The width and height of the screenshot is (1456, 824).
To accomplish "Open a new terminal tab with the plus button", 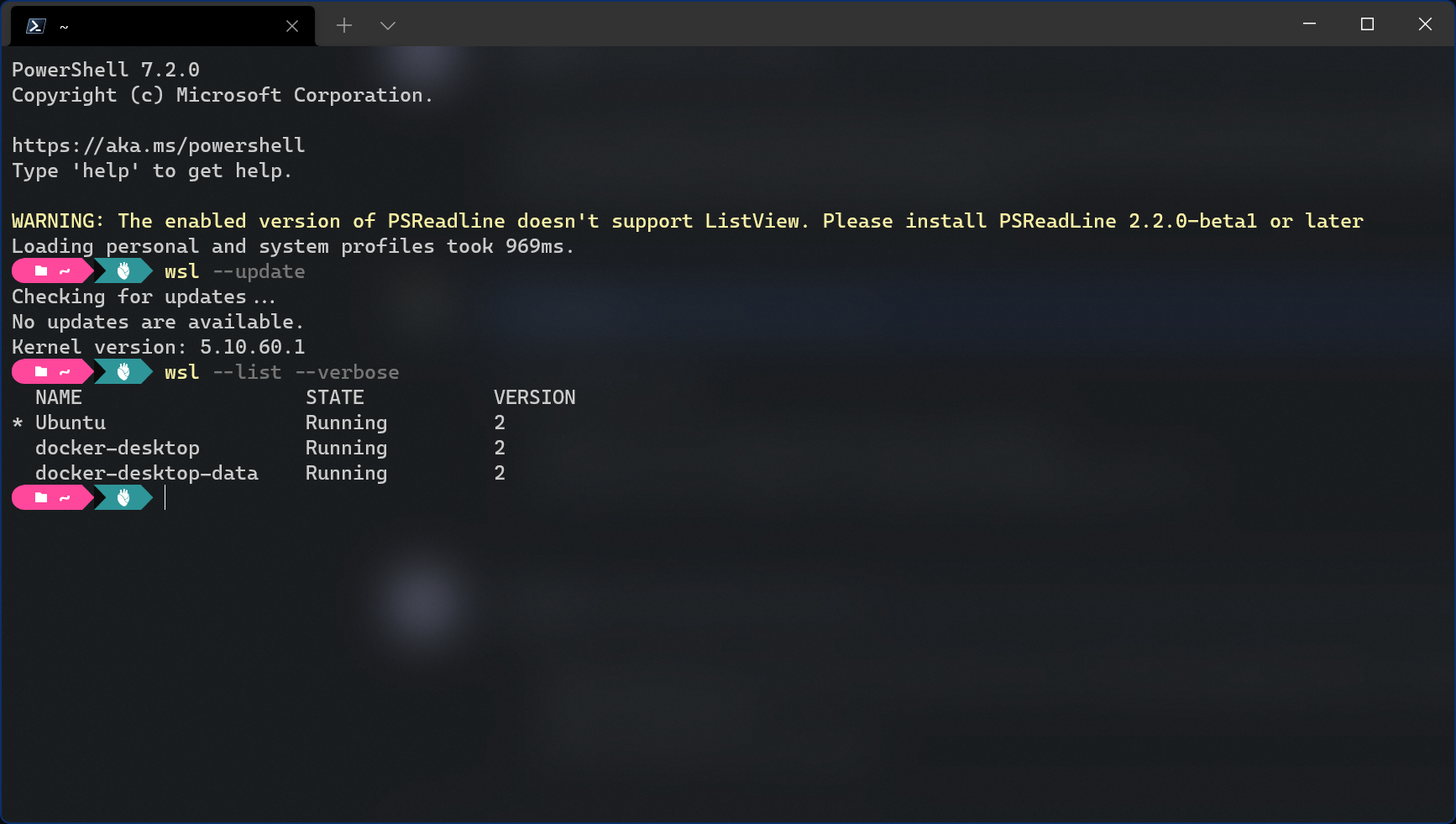I will [x=343, y=25].
